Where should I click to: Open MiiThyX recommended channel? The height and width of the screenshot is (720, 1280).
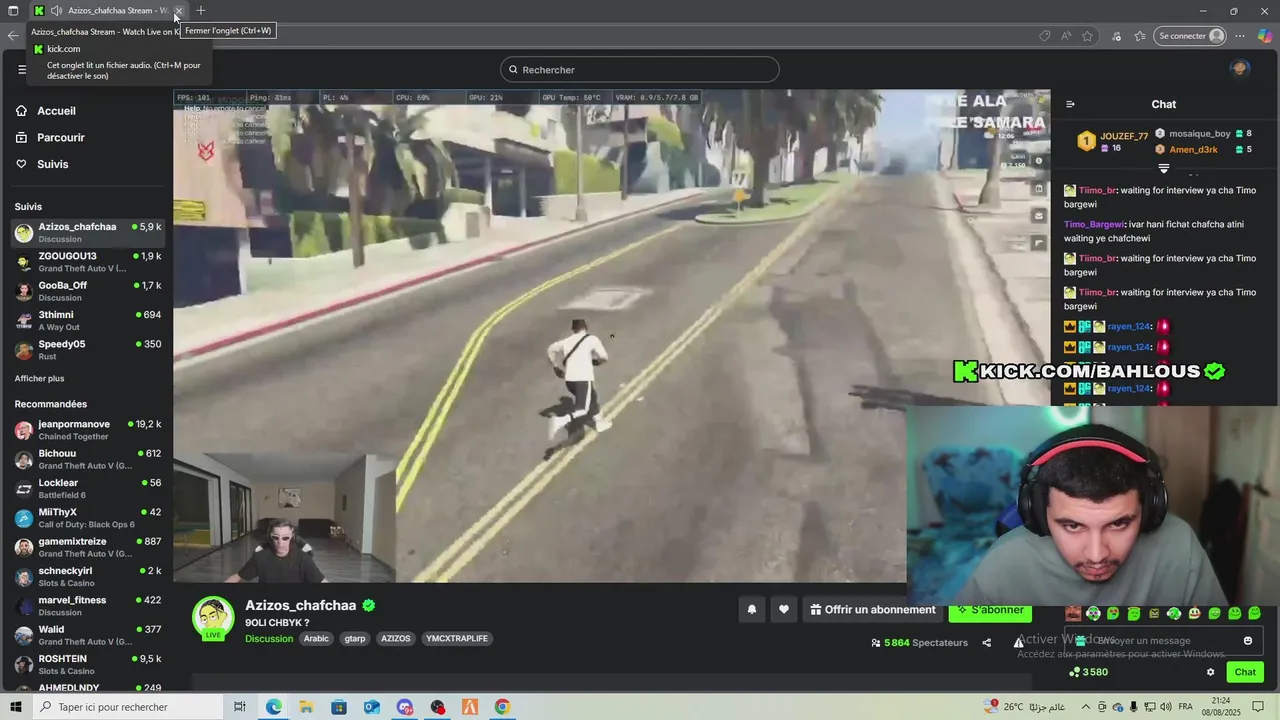point(88,518)
